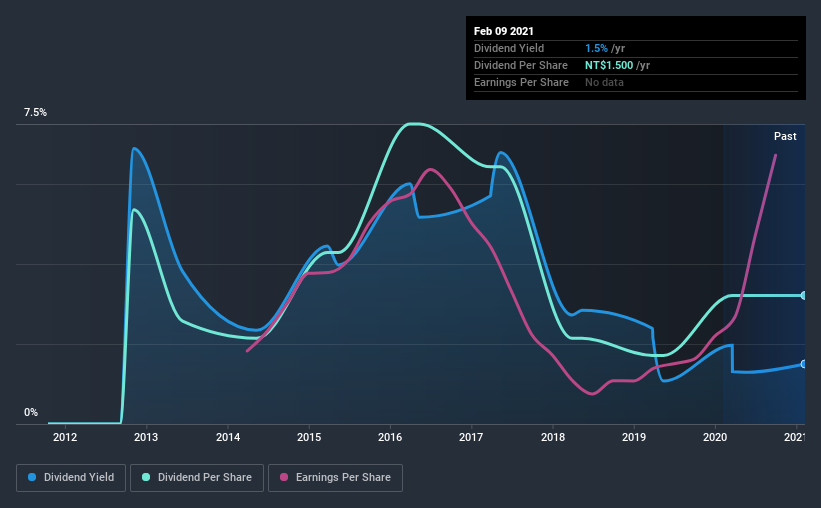This screenshot has height=508, width=821.
Task: Click the 'Dividend Per Share' row label in tooltip
Action: 520,65
